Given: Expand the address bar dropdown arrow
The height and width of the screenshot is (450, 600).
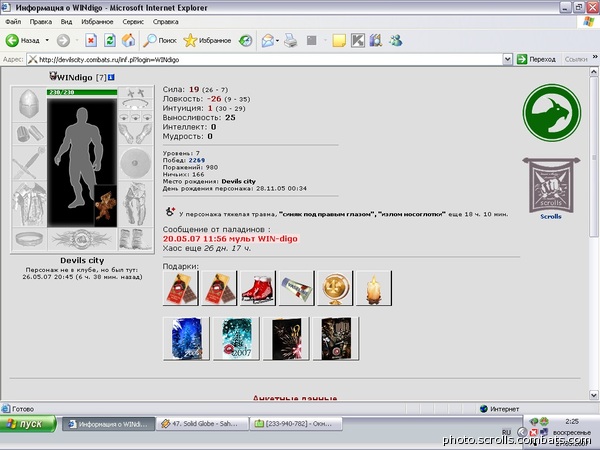Looking at the screenshot, I should click(x=507, y=59).
